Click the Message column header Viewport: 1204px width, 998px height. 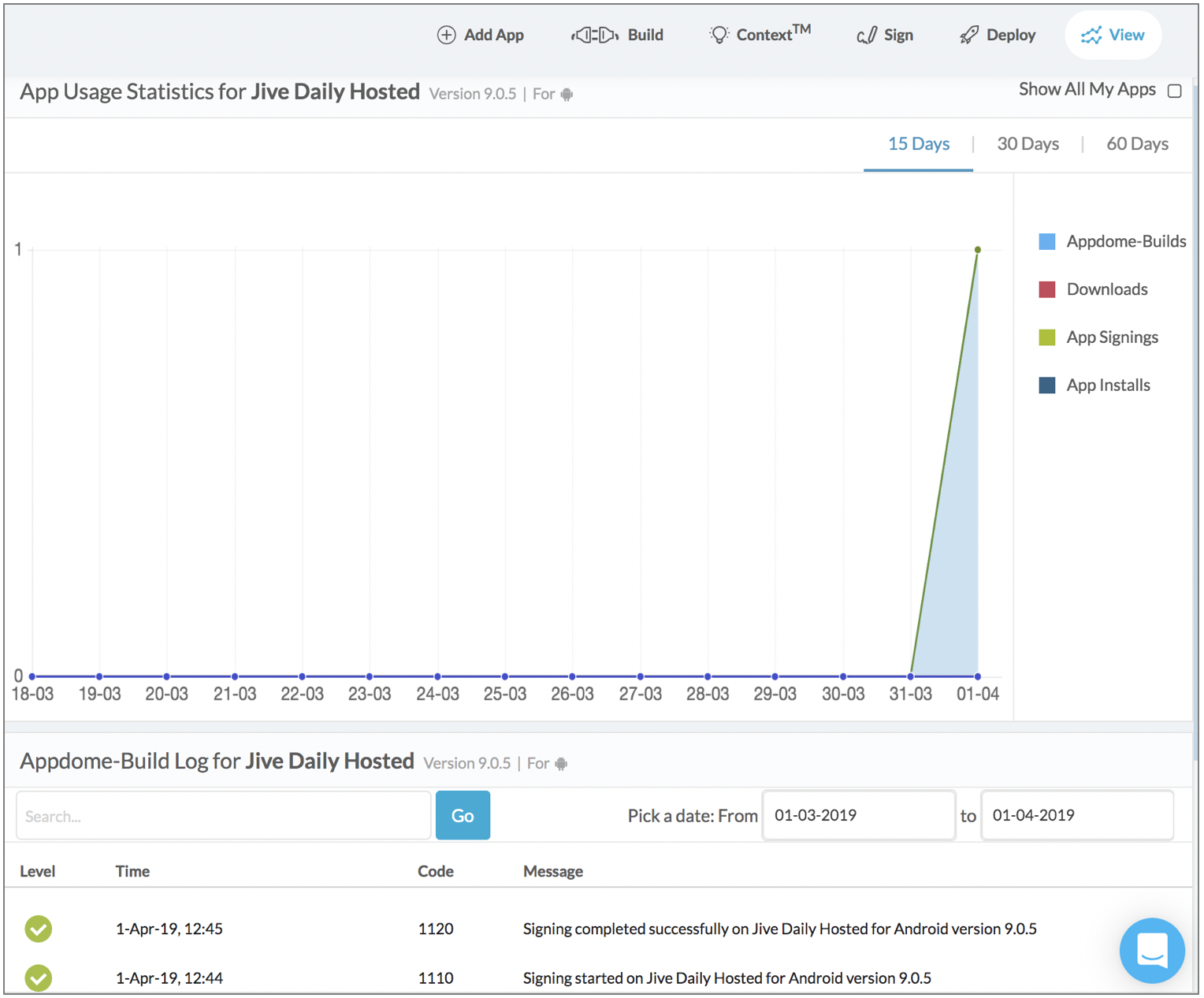pyautogui.click(x=553, y=871)
